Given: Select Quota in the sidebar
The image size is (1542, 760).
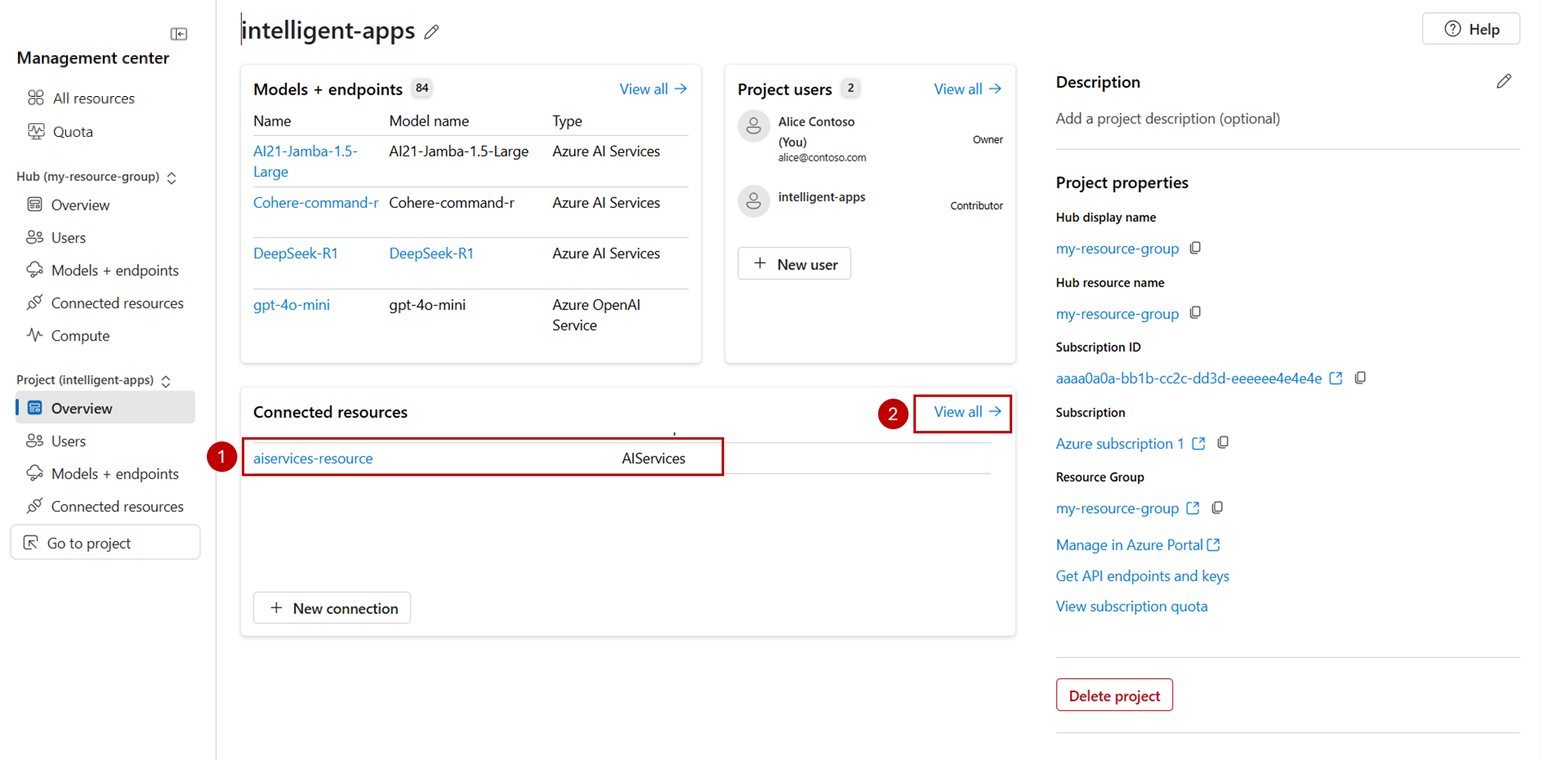Looking at the screenshot, I should tap(73, 131).
